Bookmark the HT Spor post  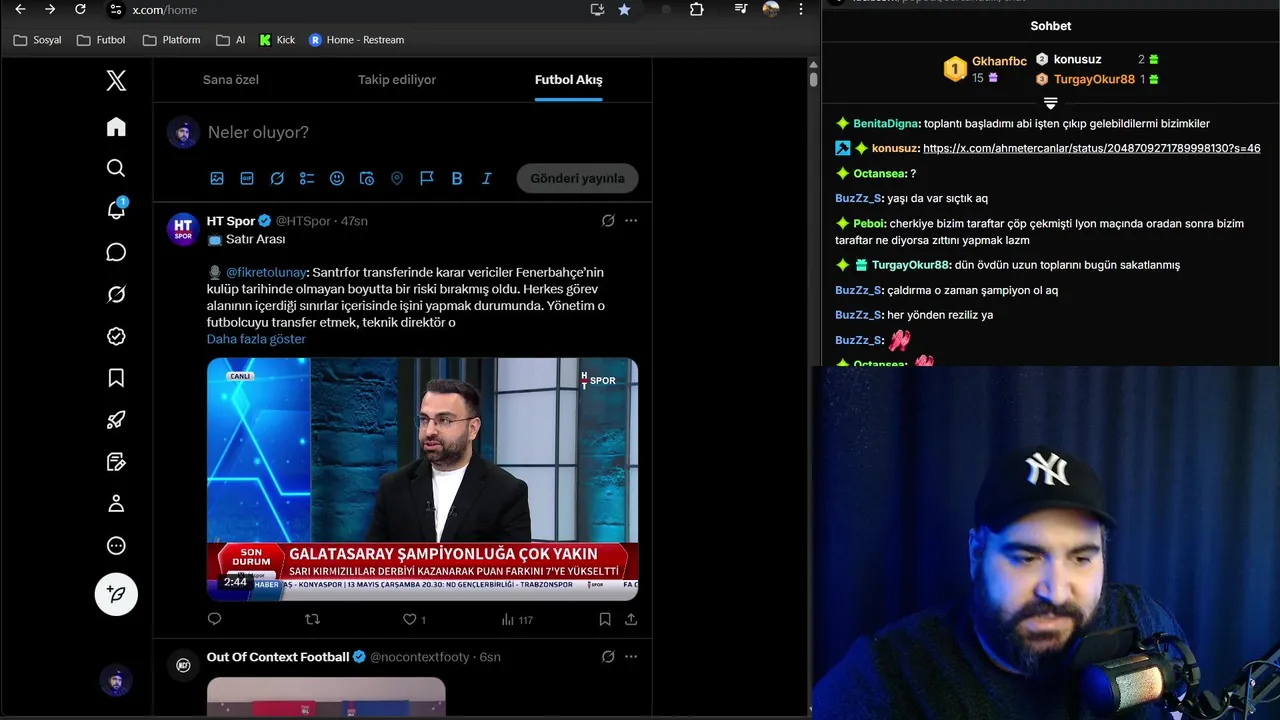click(x=605, y=619)
